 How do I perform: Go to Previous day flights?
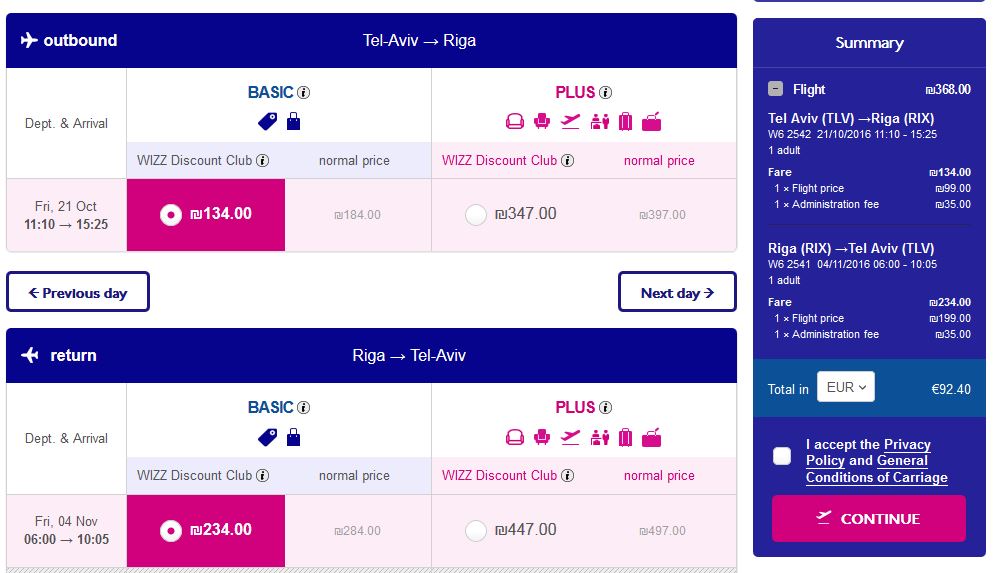[78, 292]
